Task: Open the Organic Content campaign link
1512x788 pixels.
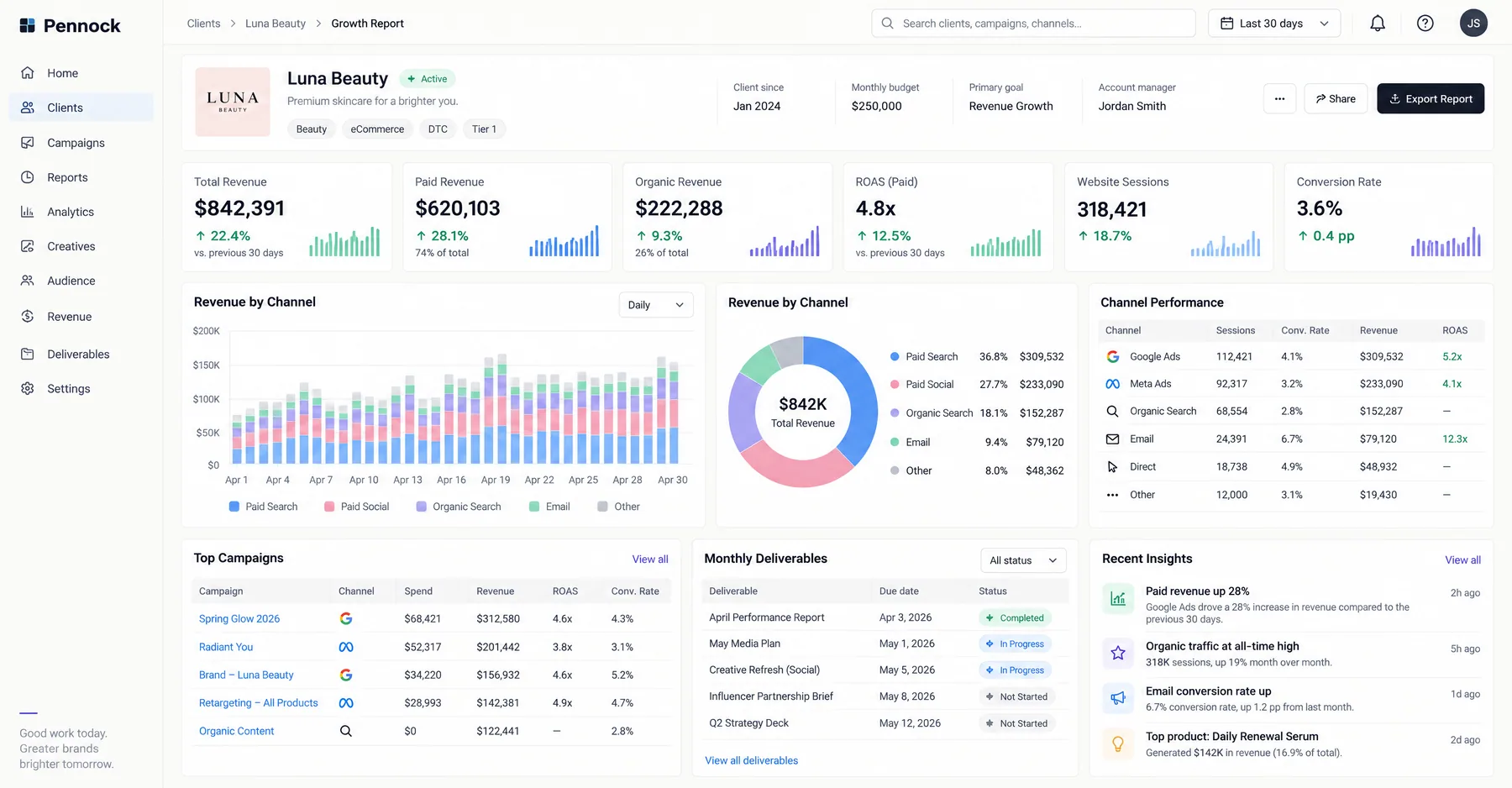Action: click(x=236, y=731)
